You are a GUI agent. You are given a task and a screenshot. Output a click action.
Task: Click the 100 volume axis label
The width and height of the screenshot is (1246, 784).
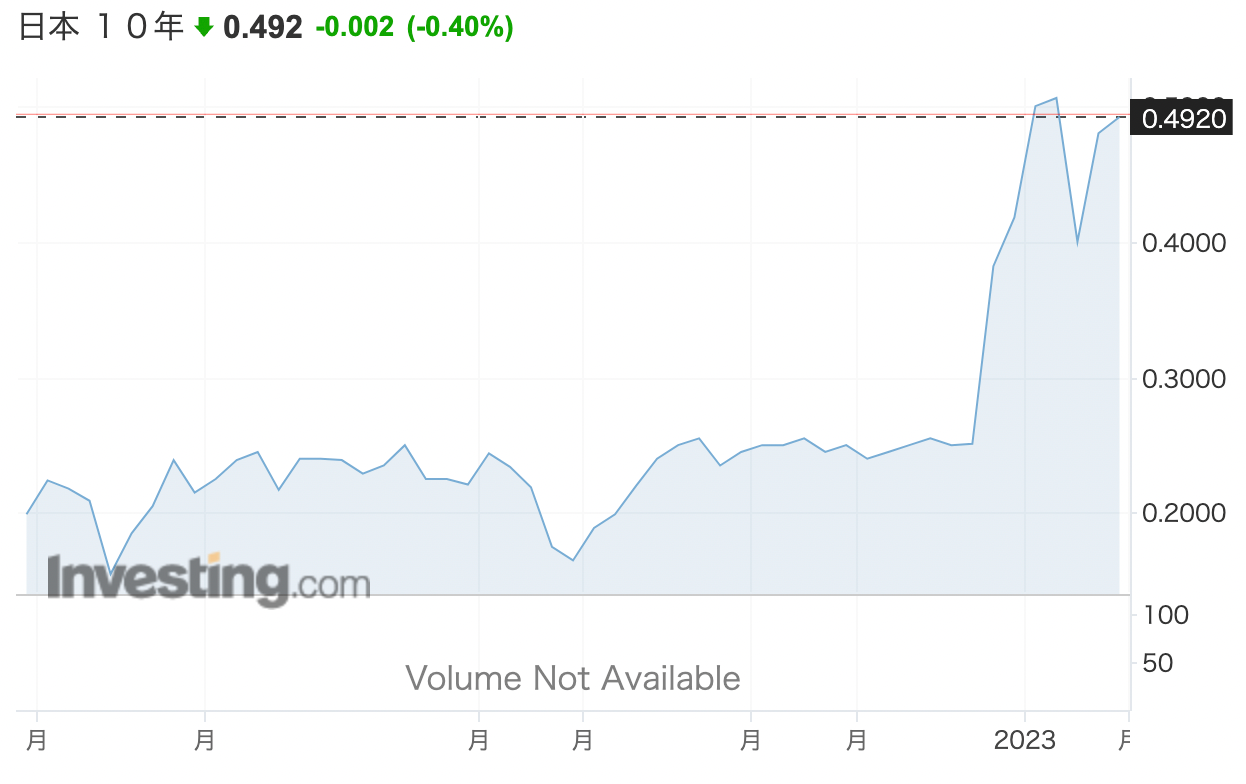1166,615
